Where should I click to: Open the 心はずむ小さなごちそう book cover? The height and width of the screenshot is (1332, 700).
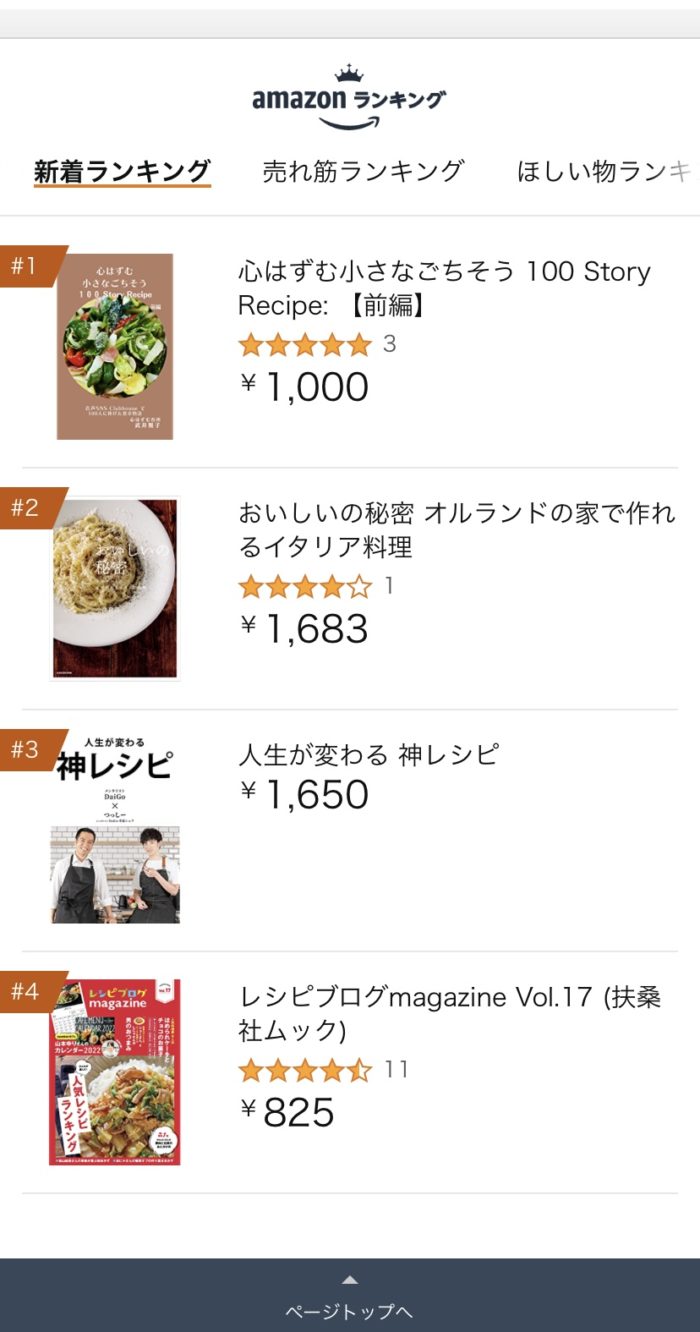pyautogui.click(x=115, y=346)
